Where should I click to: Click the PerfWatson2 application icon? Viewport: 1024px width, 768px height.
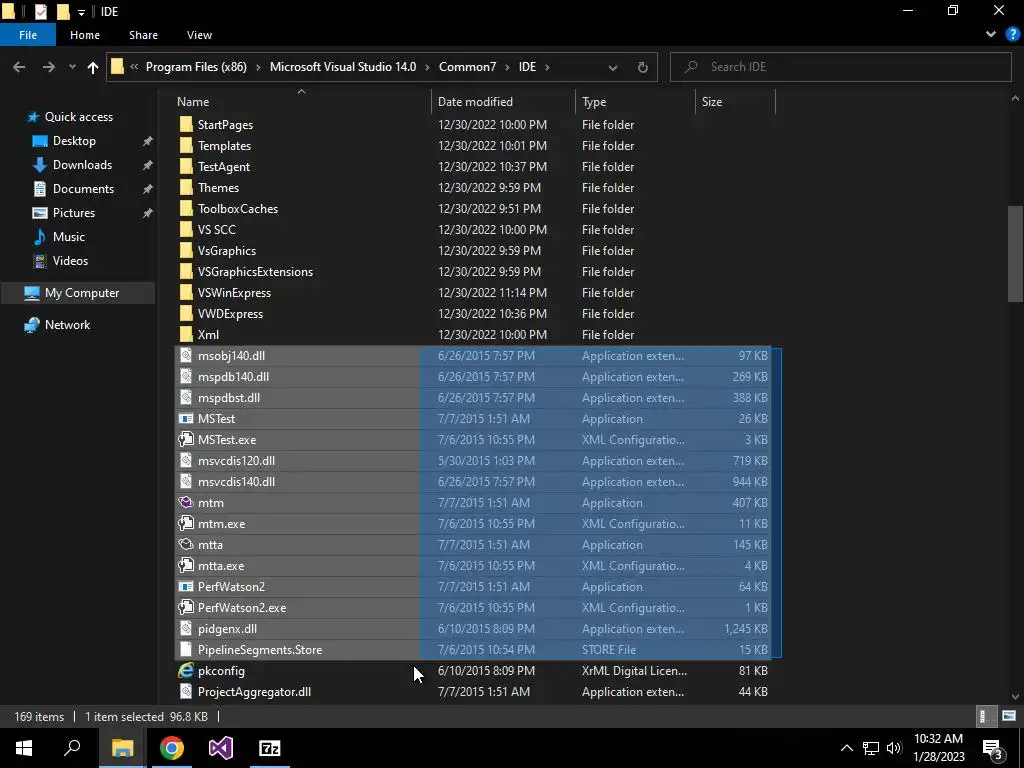click(x=186, y=586)
